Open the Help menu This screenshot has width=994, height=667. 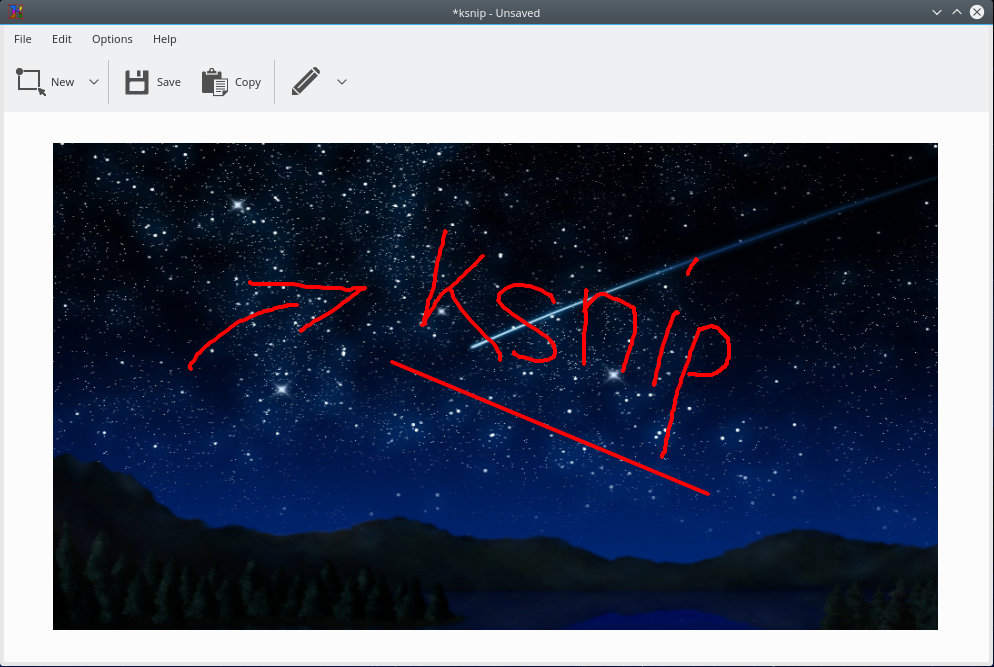point(164,39)
